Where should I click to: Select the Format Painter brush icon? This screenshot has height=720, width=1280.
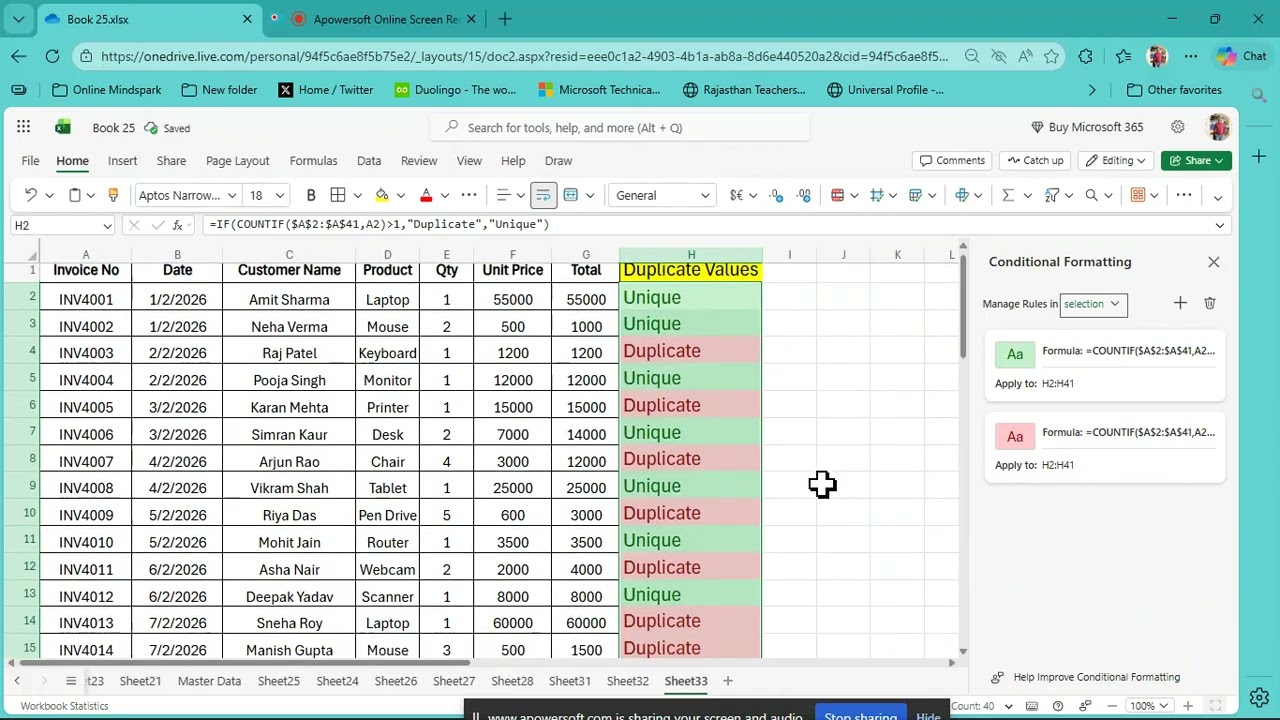tap(113, 195)
